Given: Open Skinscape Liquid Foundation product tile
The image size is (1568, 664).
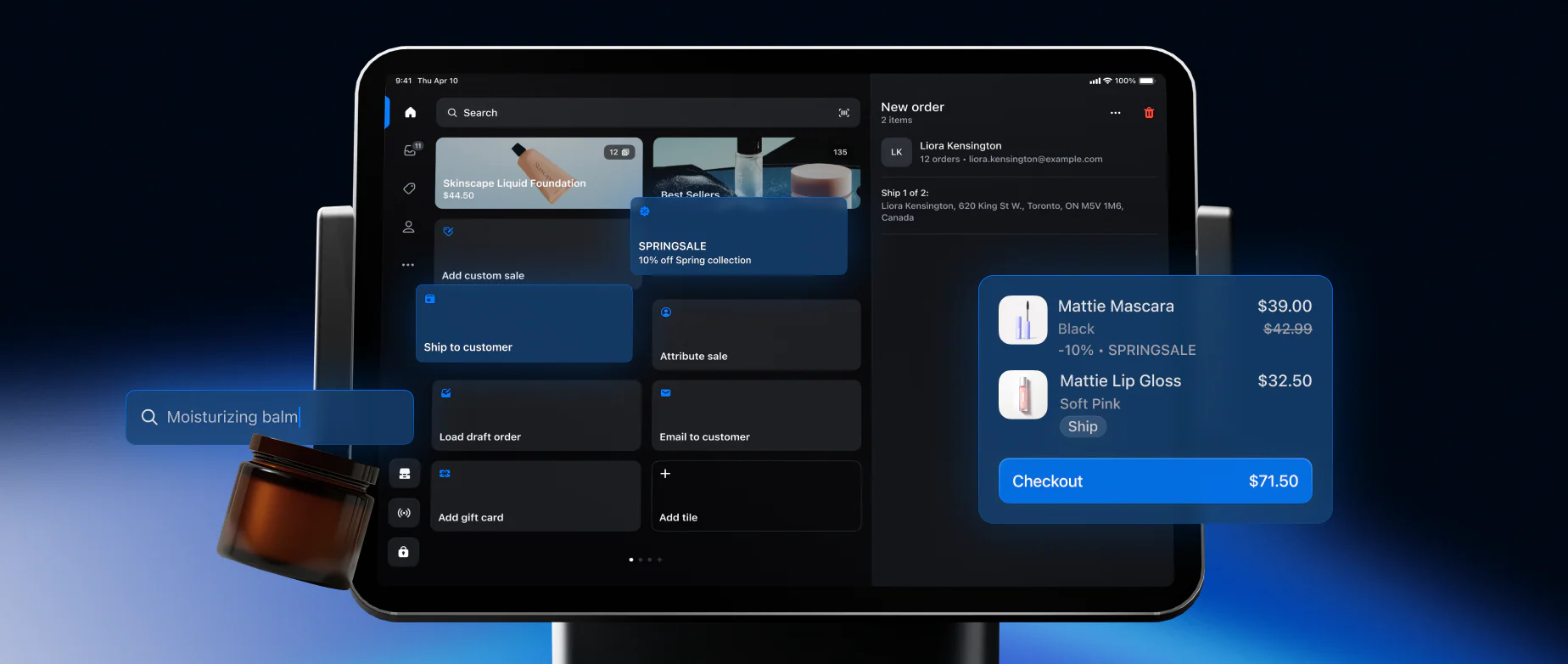Looking at the screenshot, I should click(x=538, y=173).
